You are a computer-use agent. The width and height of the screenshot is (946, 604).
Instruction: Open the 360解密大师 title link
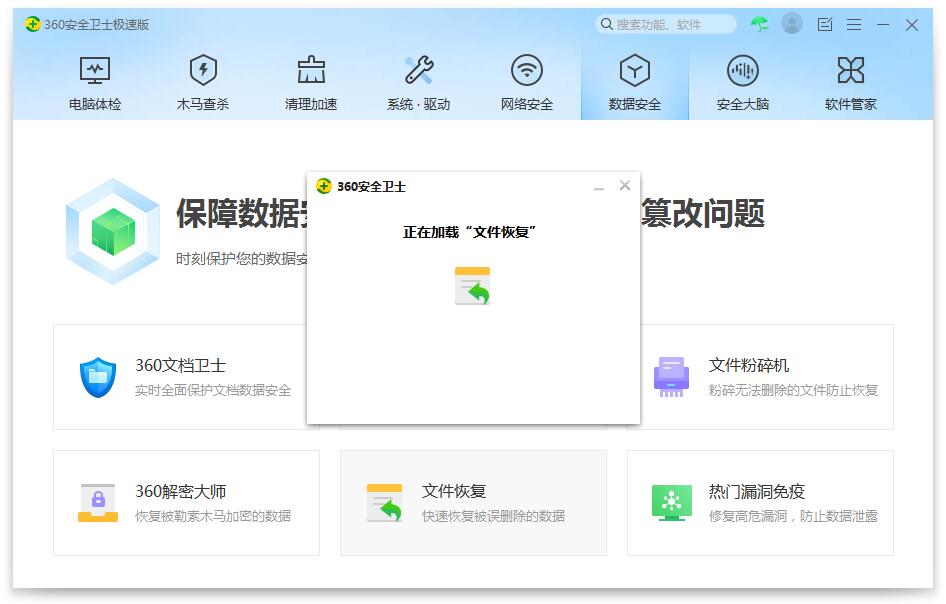click(x=180, y=492)
